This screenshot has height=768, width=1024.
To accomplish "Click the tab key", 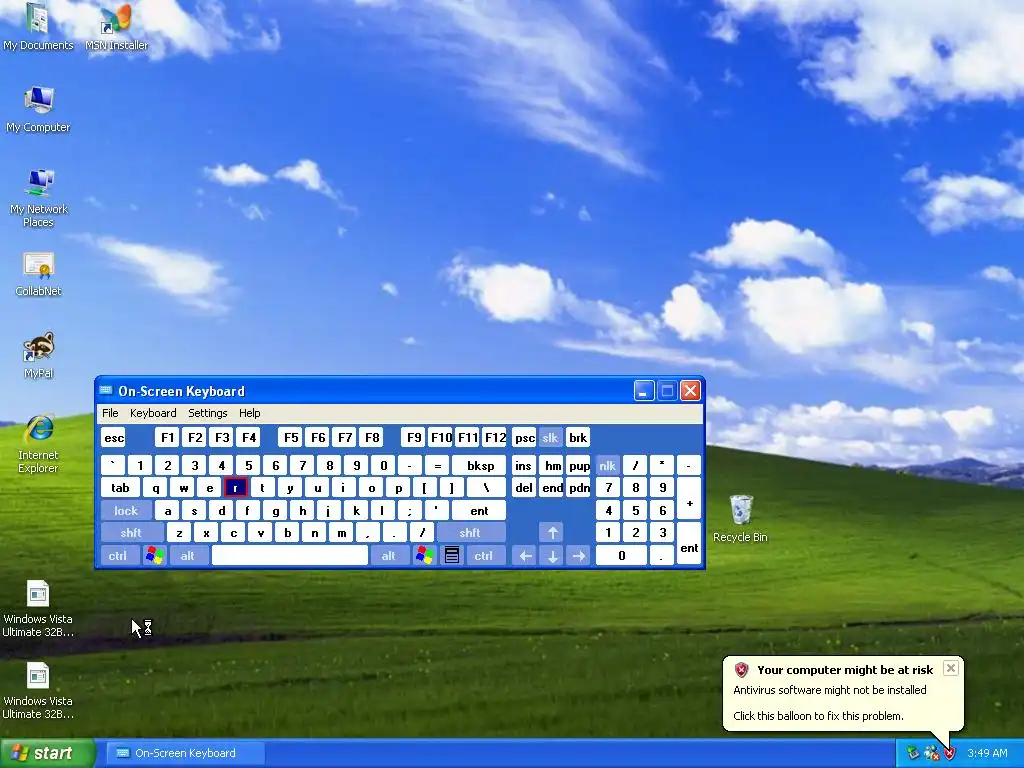I will (x=120, y=488).
